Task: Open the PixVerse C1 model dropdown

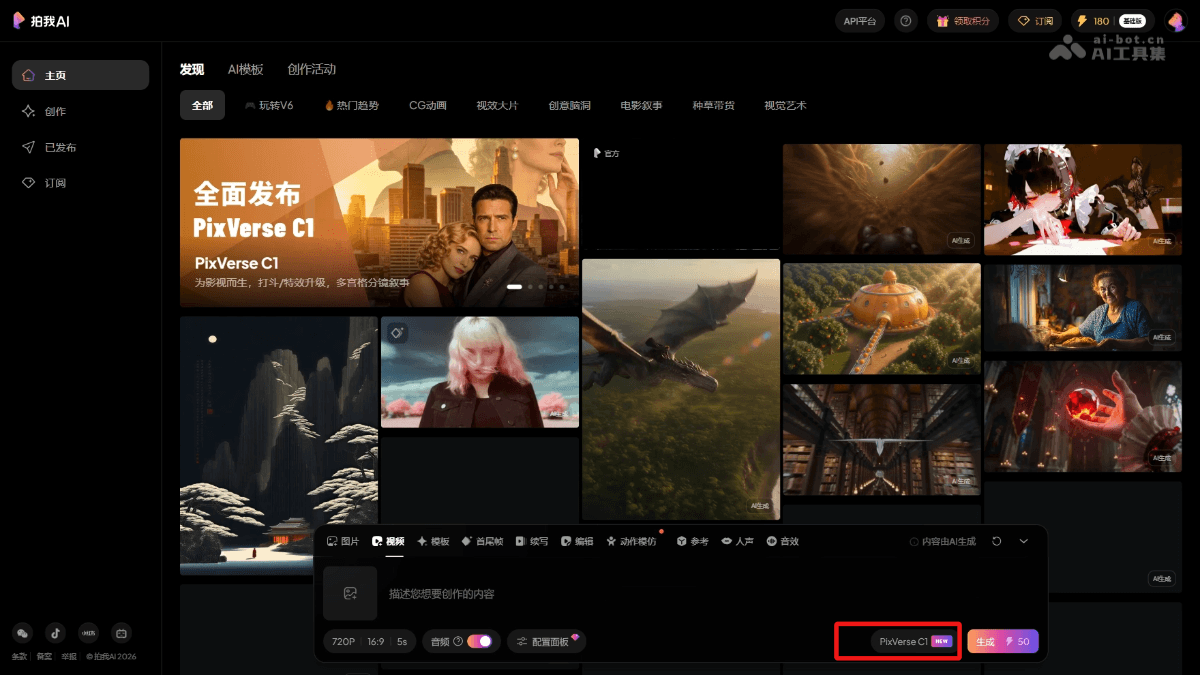Action: coord(915,641)
